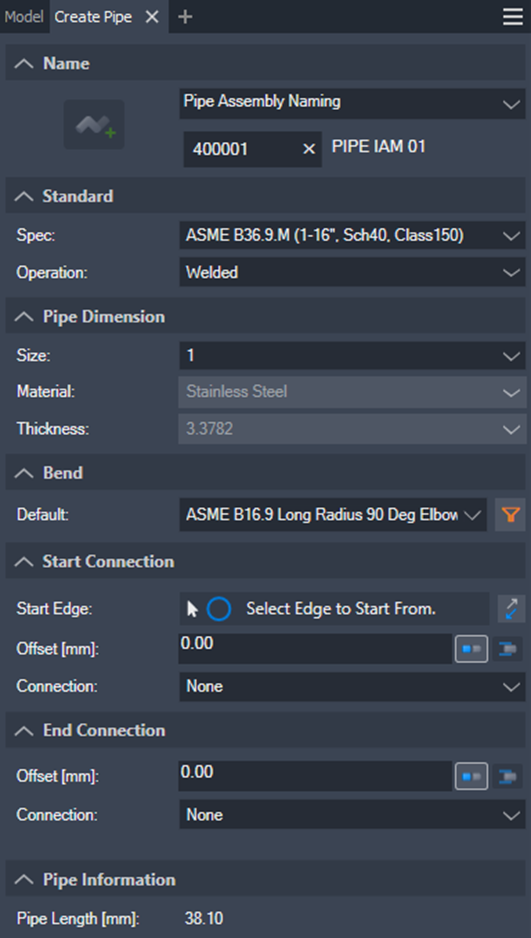Click the create pipe assembly icon
This screenshot has width=531, height=938.
coord(94,124)
